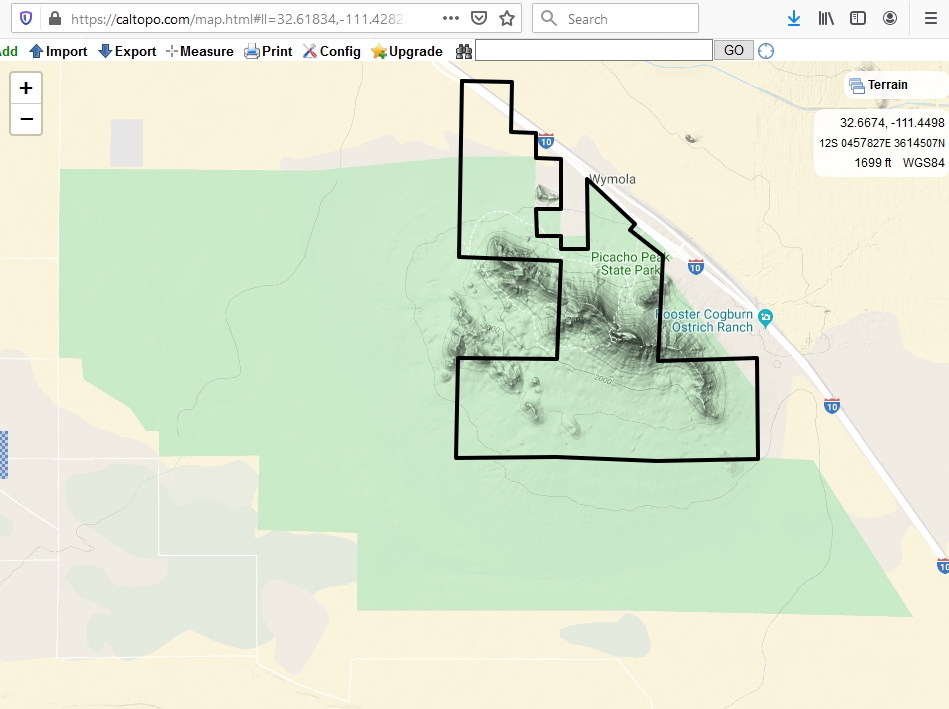
Task: Open the Config menu
Action: pos(331,51)
